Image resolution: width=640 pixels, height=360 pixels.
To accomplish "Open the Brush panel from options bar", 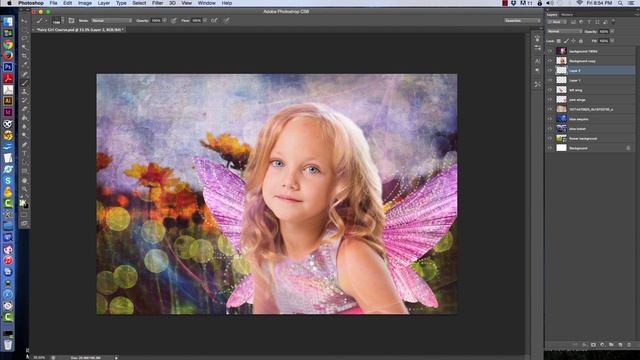I will point(71,20).
